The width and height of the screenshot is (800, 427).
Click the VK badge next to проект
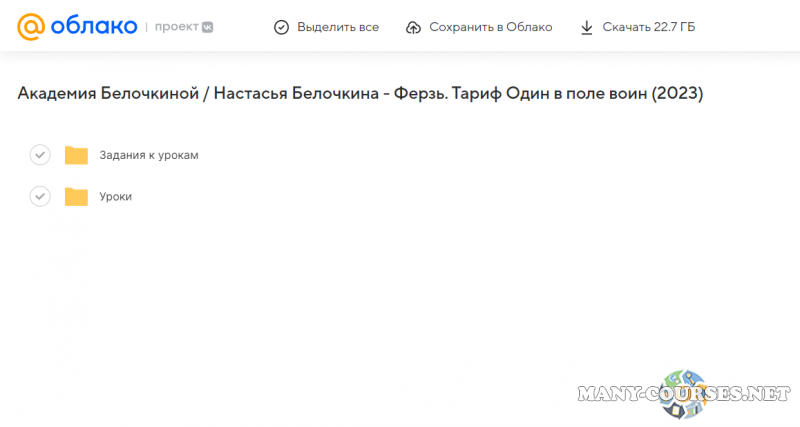[x=208, y=27]
